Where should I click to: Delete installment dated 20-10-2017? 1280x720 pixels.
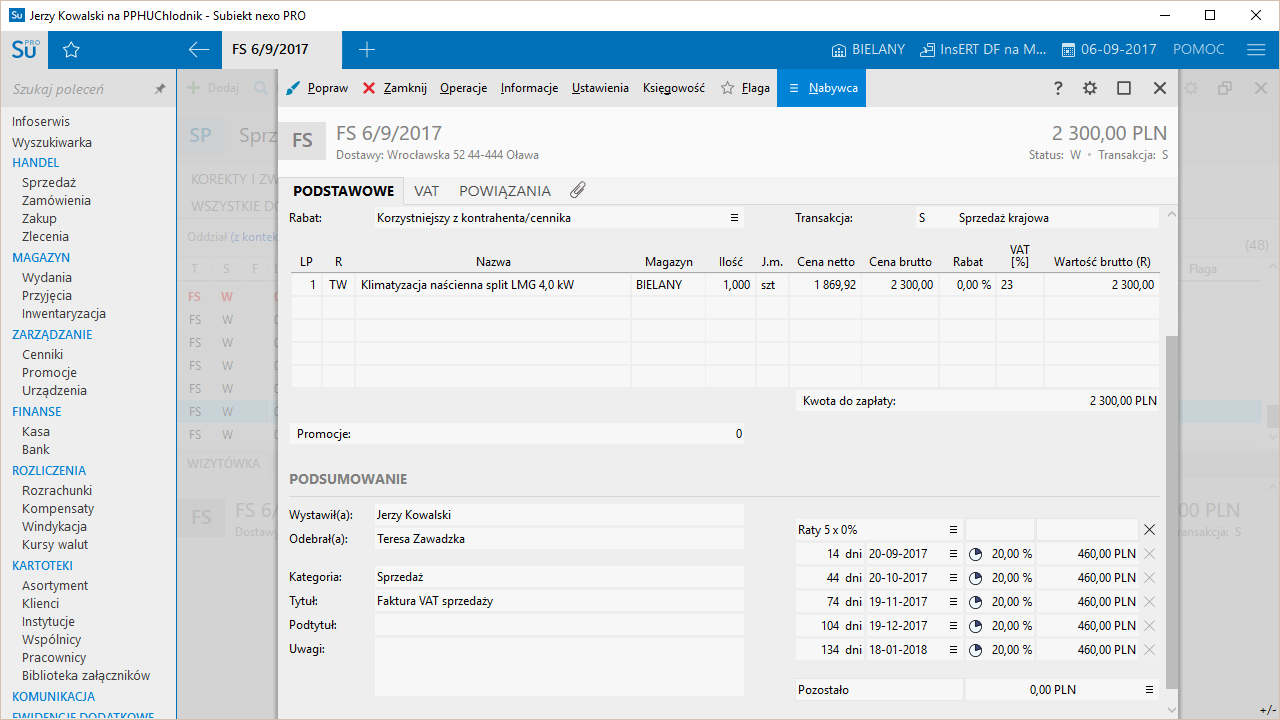1149,578
